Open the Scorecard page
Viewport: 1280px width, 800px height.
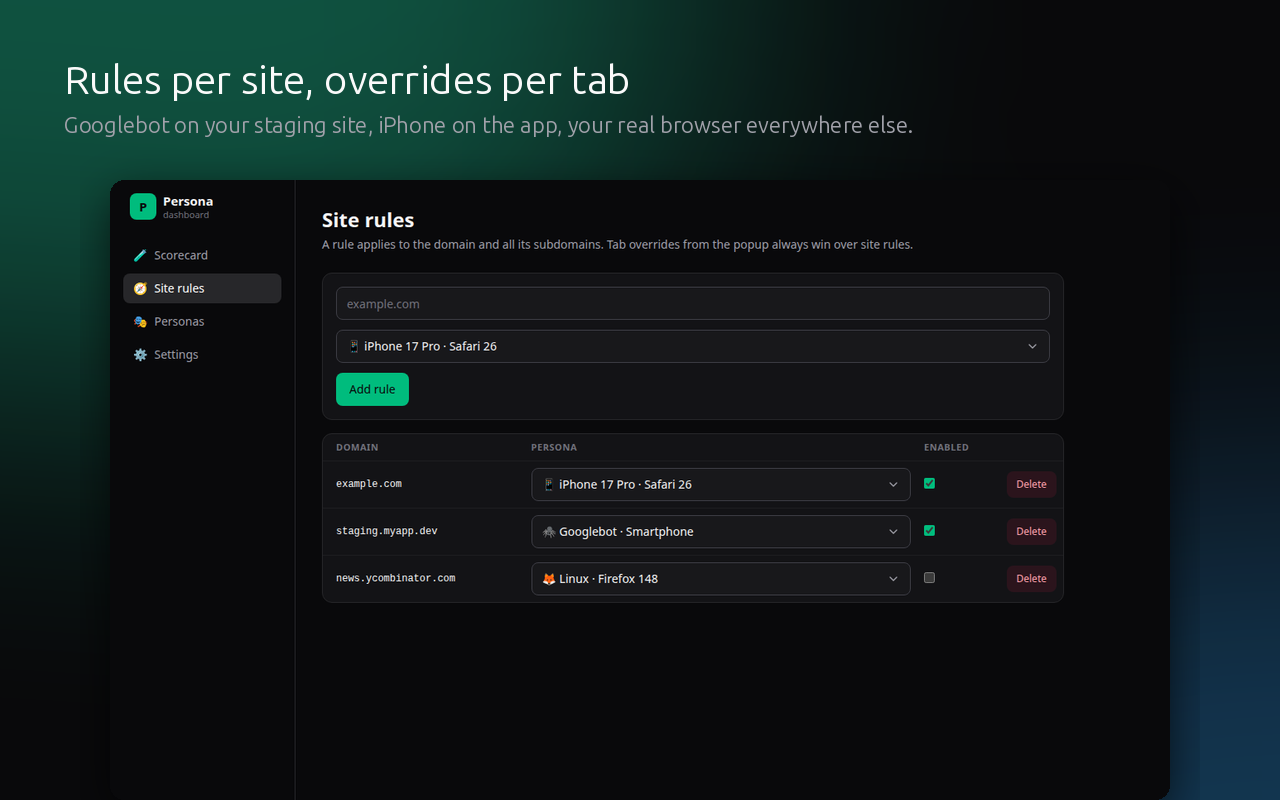point(202,255)
